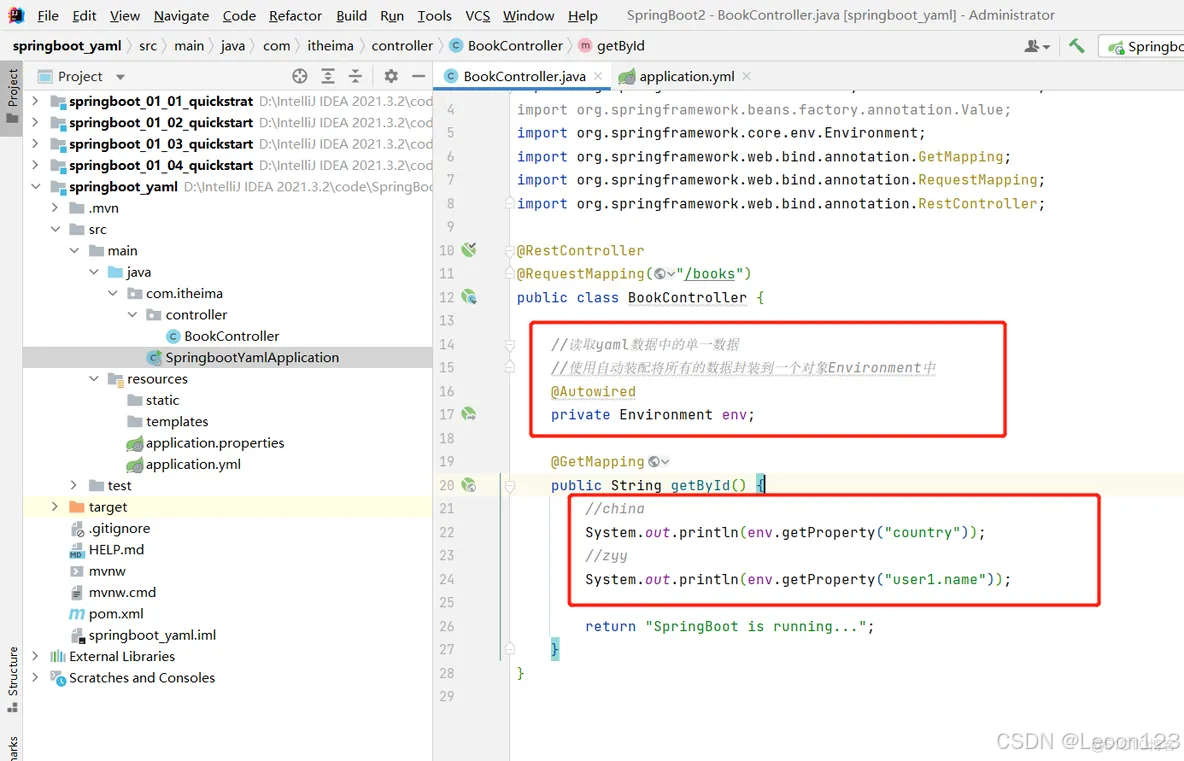
Task: Expand springboot_01_03_quickstart module
Action: coord(35,143)
